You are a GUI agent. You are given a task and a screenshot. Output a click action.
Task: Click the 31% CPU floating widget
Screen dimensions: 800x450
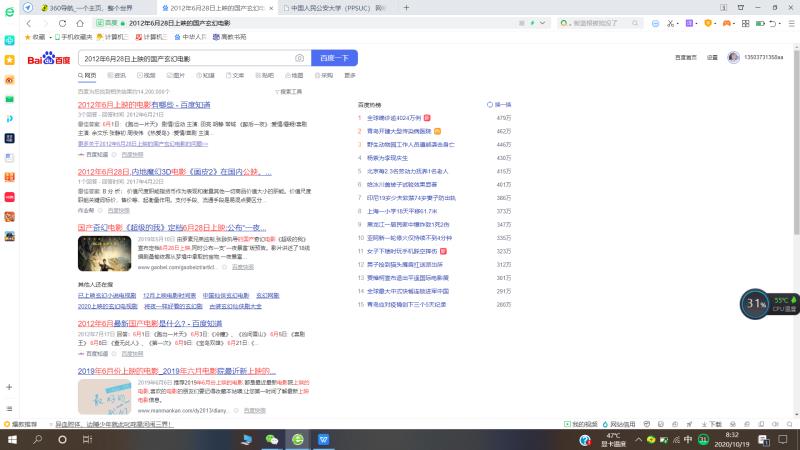pyautogui.click(x=755, y=304)
